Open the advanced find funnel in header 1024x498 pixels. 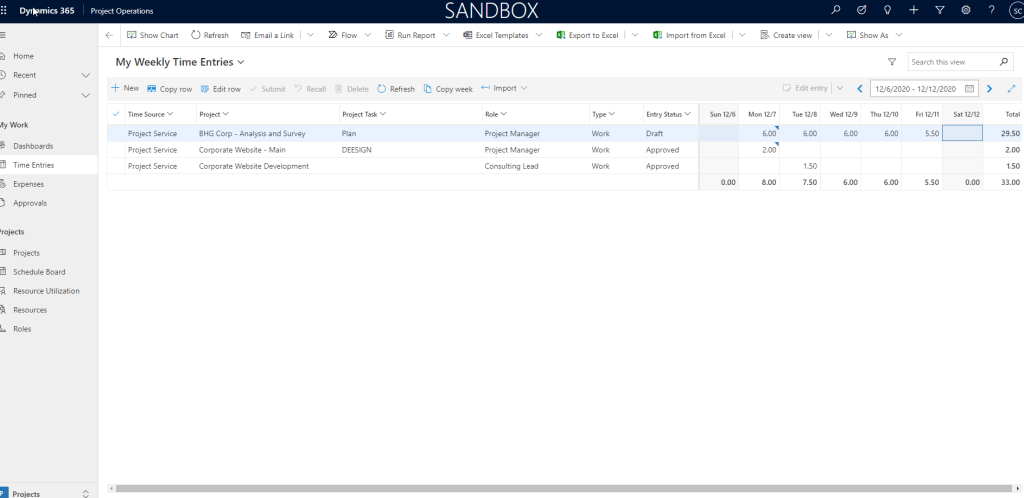pyautogui.click(x=939, y=10)
